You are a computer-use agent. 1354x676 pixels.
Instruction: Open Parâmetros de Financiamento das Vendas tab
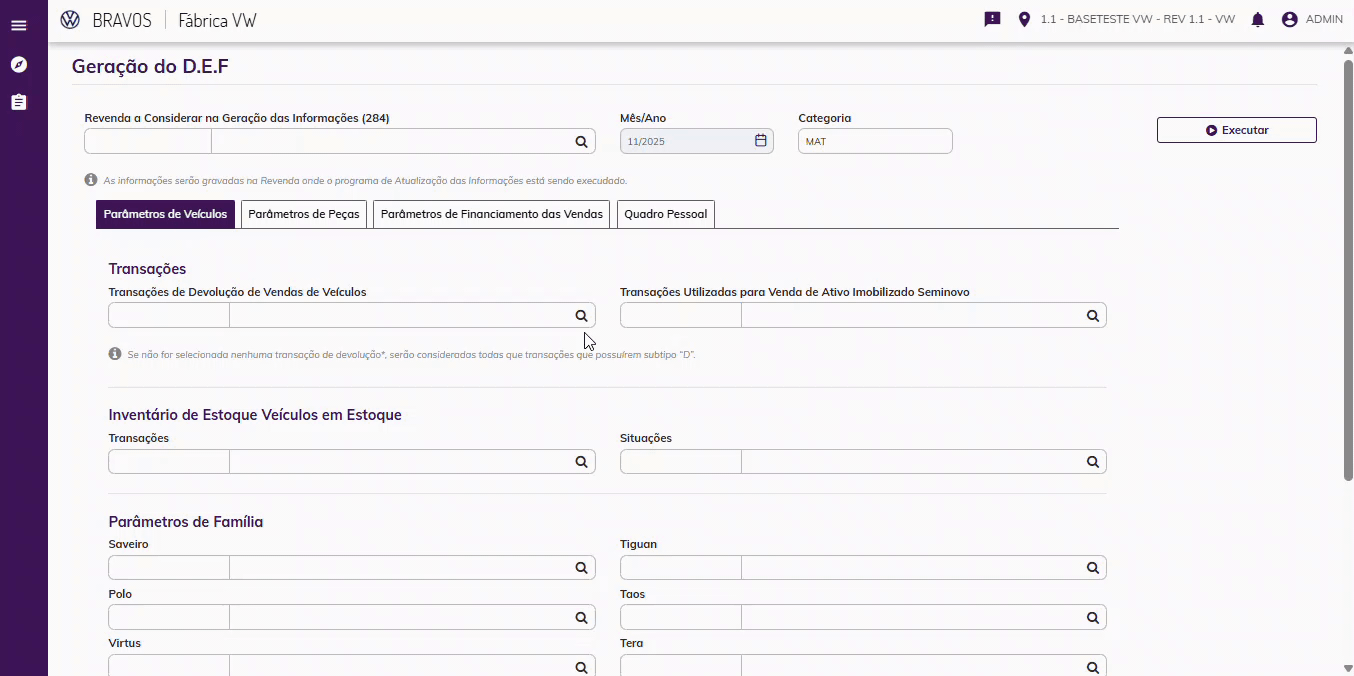pyautogui.click(x=491, y=215)
